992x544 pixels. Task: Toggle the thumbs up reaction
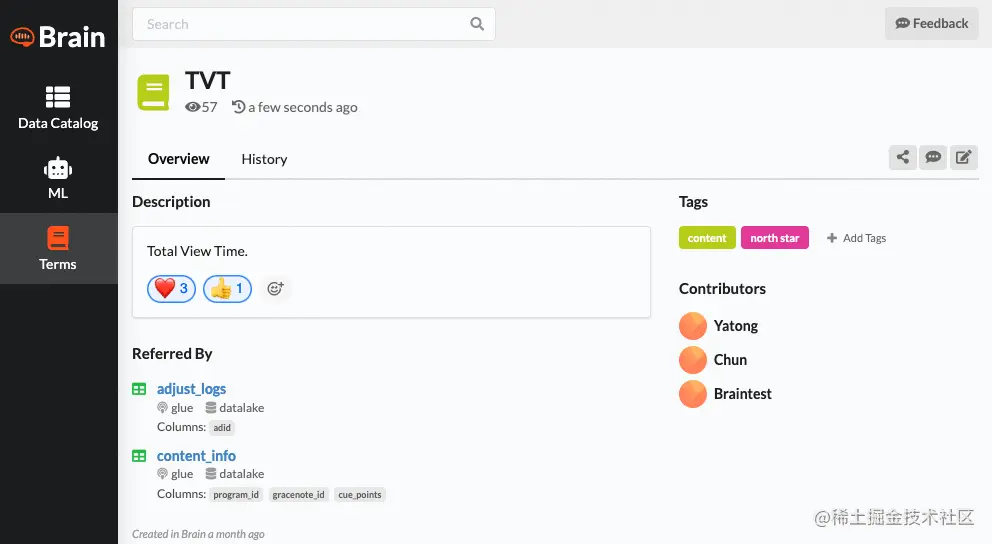(227, 289)
